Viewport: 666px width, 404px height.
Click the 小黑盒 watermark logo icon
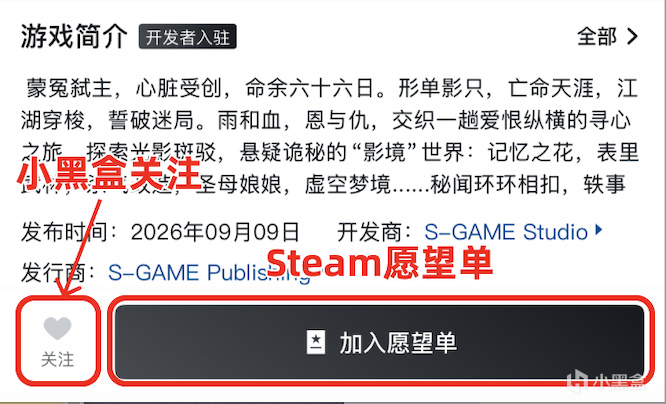click(x=577, y=380)
